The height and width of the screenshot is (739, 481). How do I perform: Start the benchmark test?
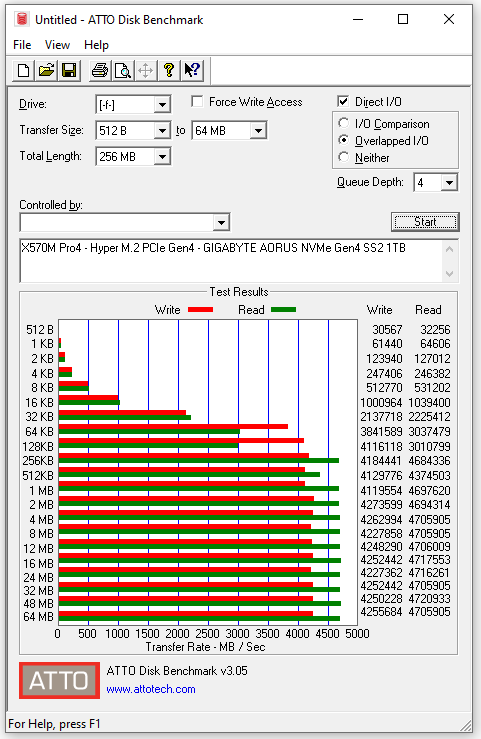click(425, 222)
